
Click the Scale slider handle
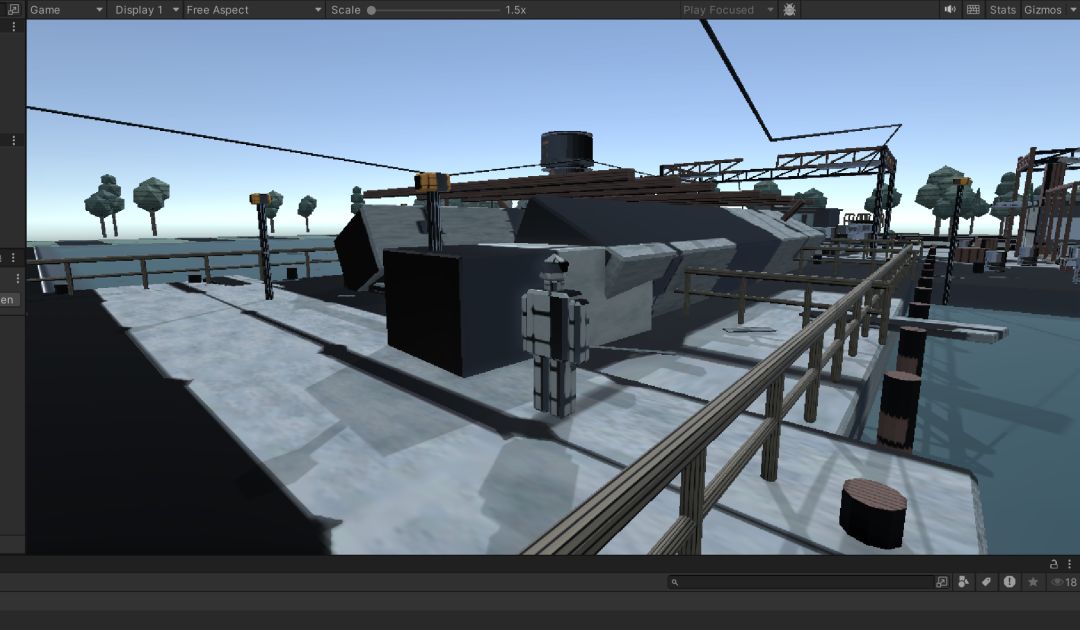point(371,10)
